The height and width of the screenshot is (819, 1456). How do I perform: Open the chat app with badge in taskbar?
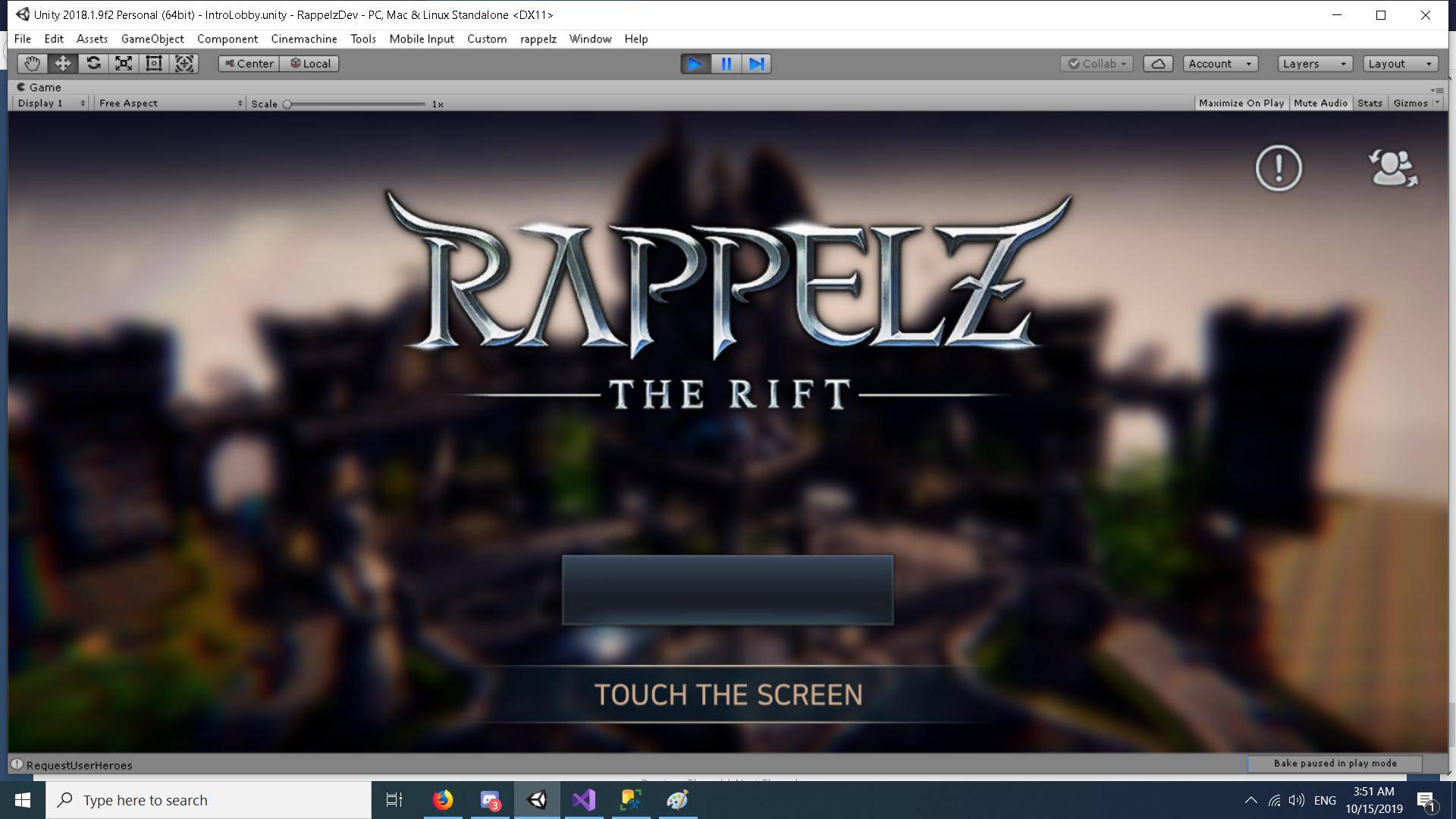pyautogui.click(x=490, y=800)
